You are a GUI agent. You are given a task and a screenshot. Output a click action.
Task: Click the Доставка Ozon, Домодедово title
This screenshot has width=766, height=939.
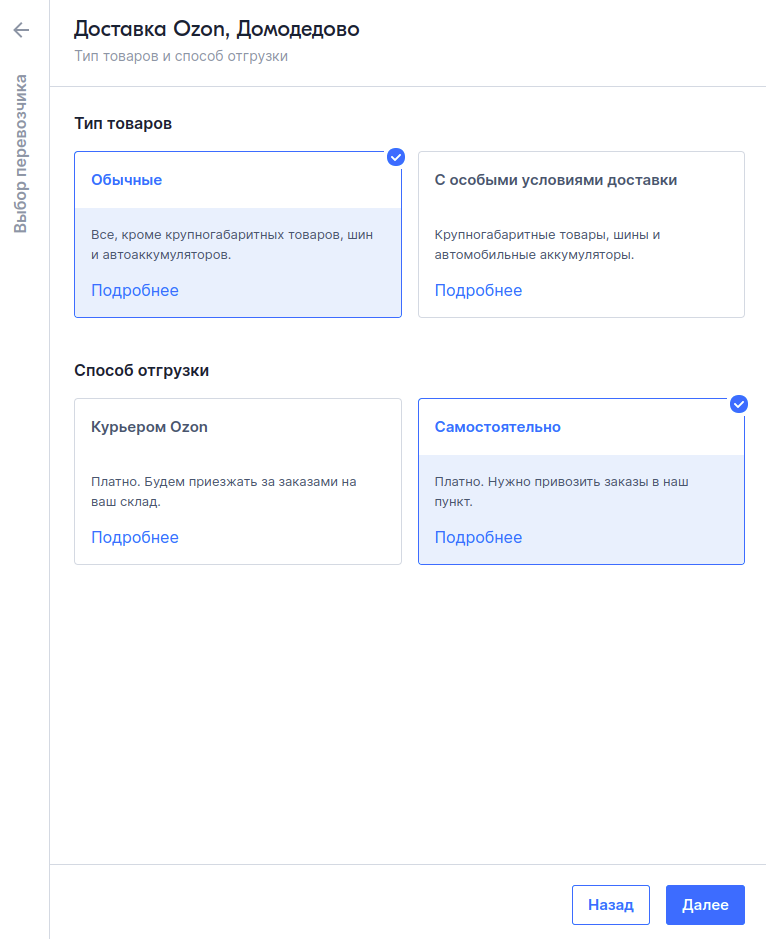[x=217, y=29]
